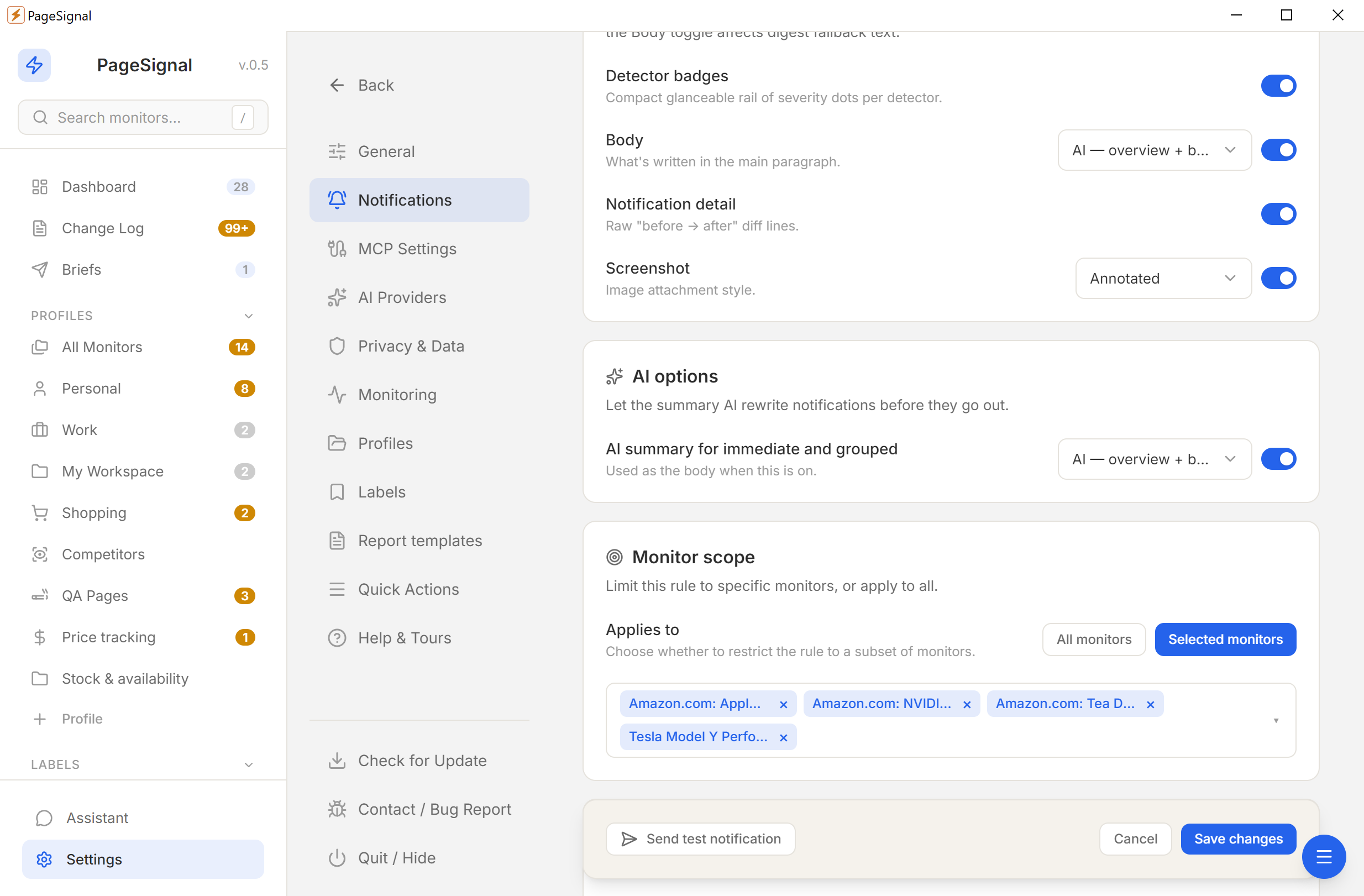Screen dimensions: 1364x896
Task: Click the PageSignal lightning bolt logo
Action: [34, 65]
